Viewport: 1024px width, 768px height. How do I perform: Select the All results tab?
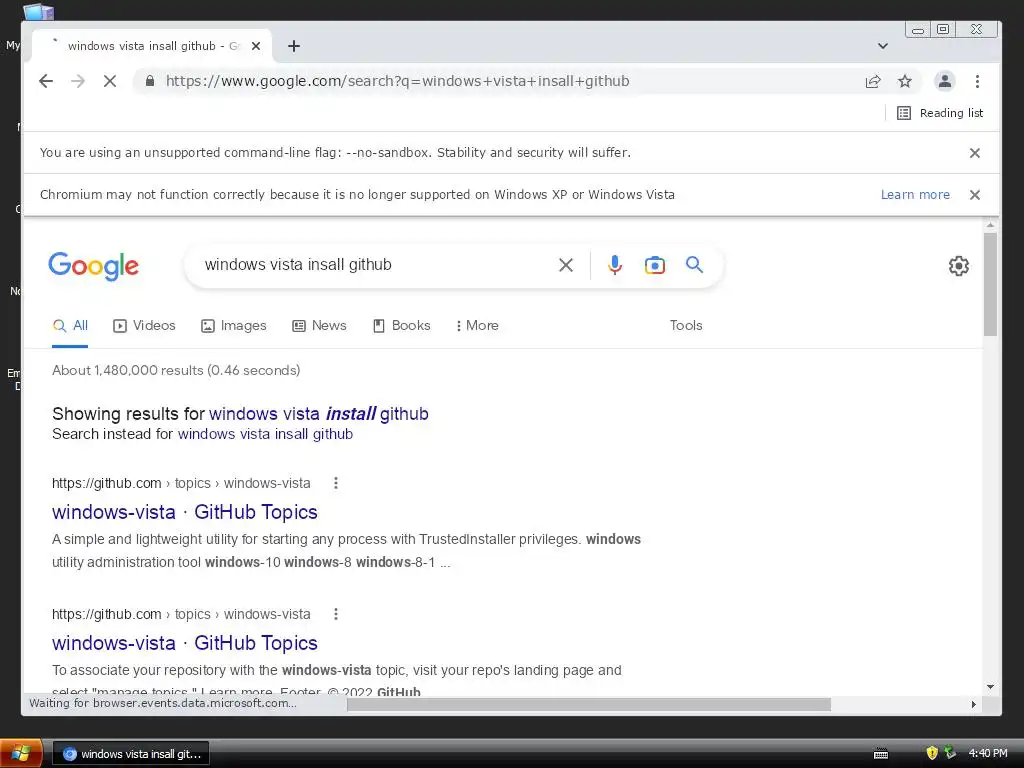point(70,325)
